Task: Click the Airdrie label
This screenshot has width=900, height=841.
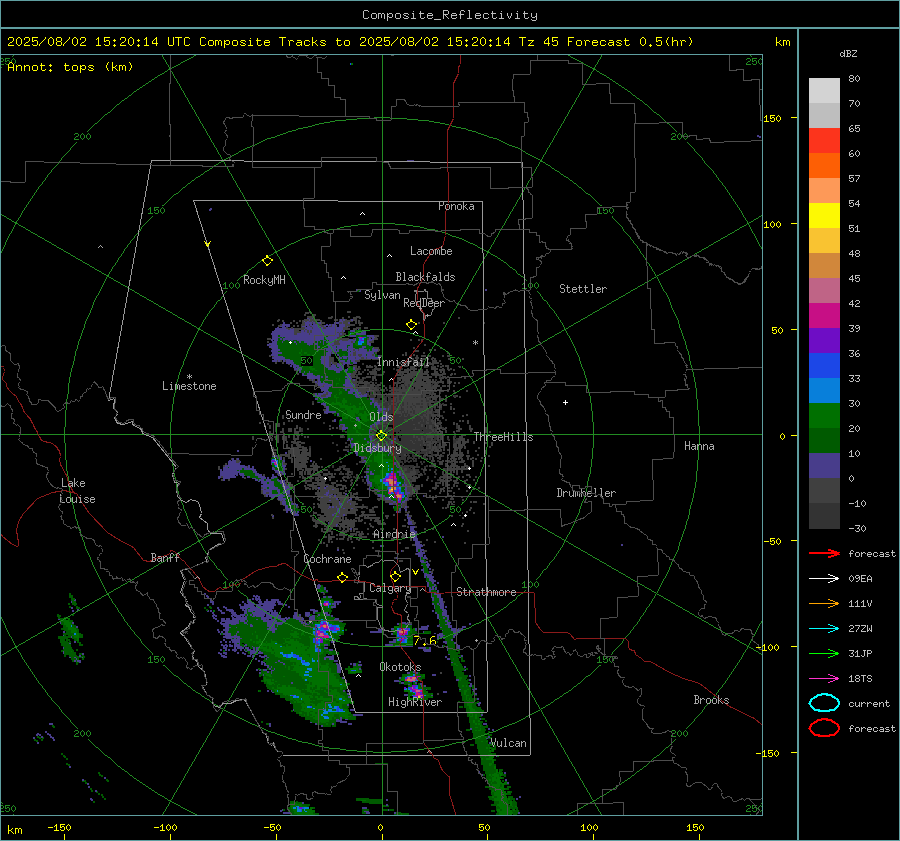Action: click(394, 534)
